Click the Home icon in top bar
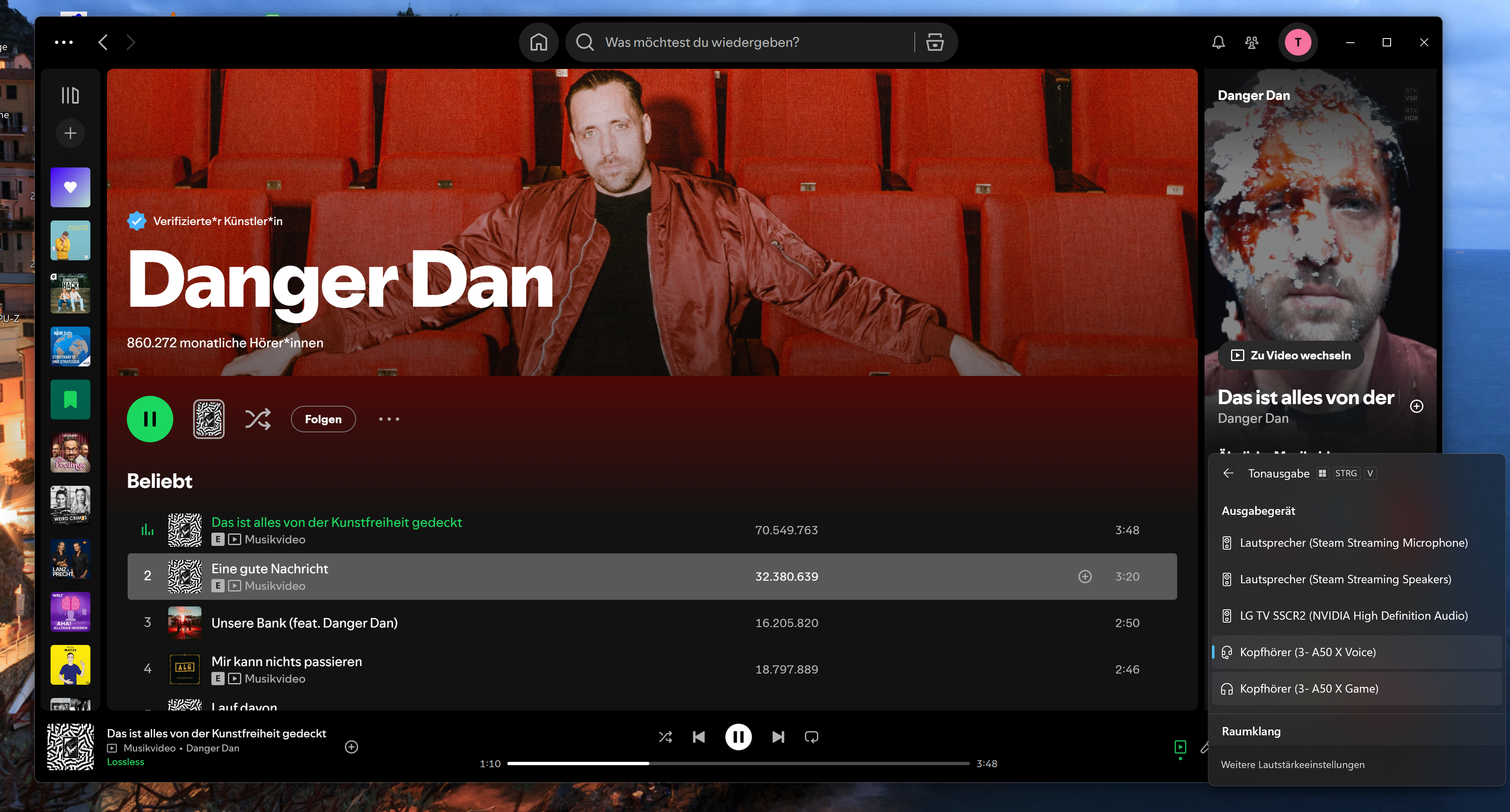Screen dimensions: 1510x812 [x=538, y=42]
